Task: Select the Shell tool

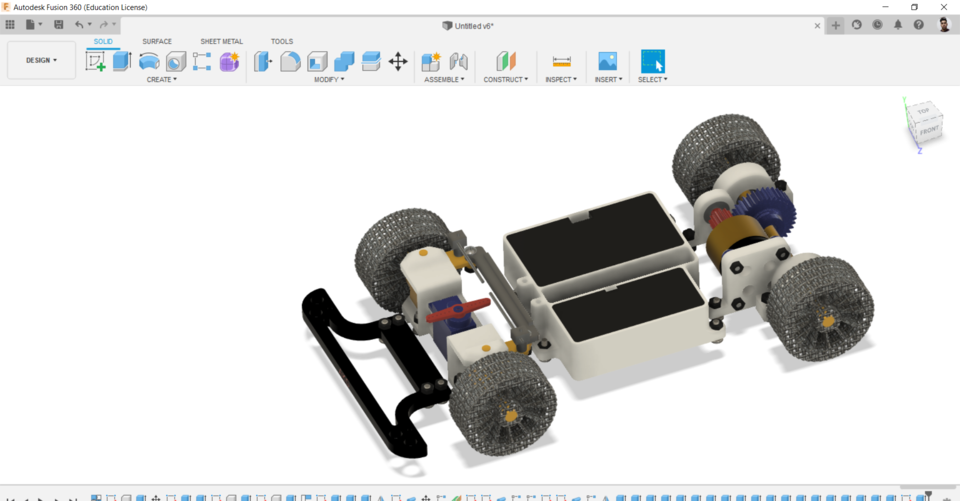Action: click(x=317, y=61)
